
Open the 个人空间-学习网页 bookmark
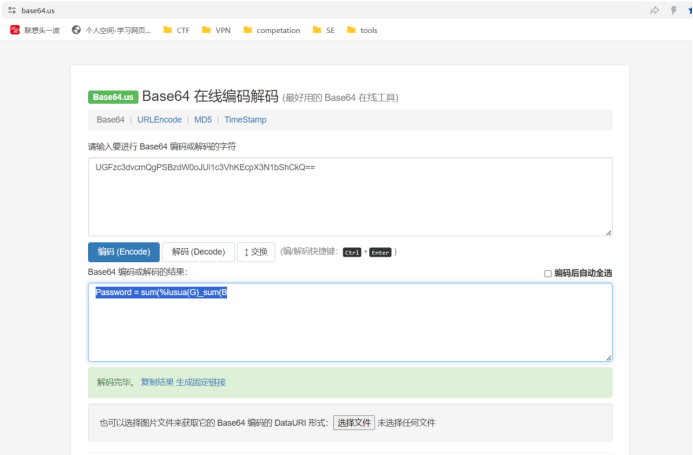(112, 30)
